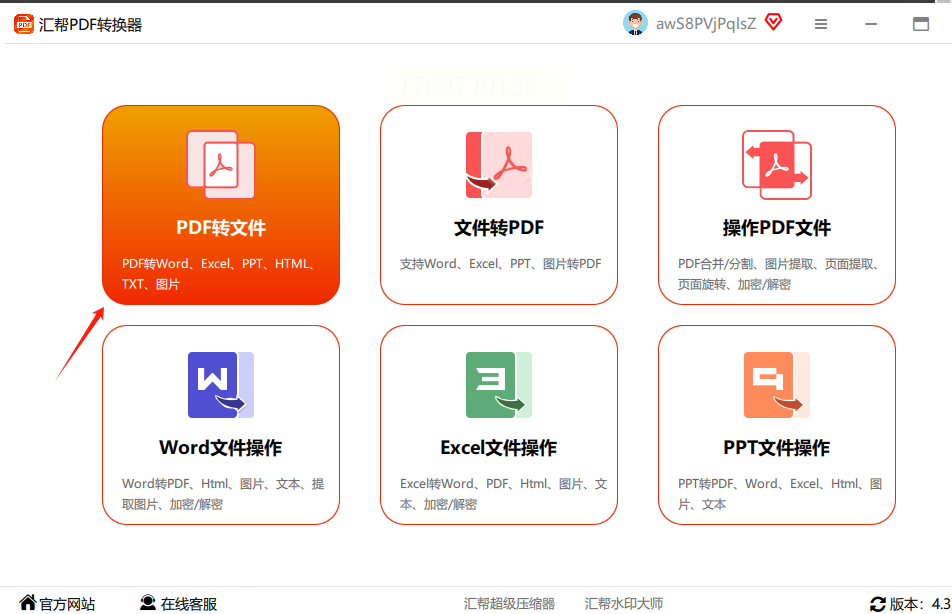Open the hamburger menu in title bar
Viewport: 952px width, 614px height.
pyautogui.click(x=821, y=24)
